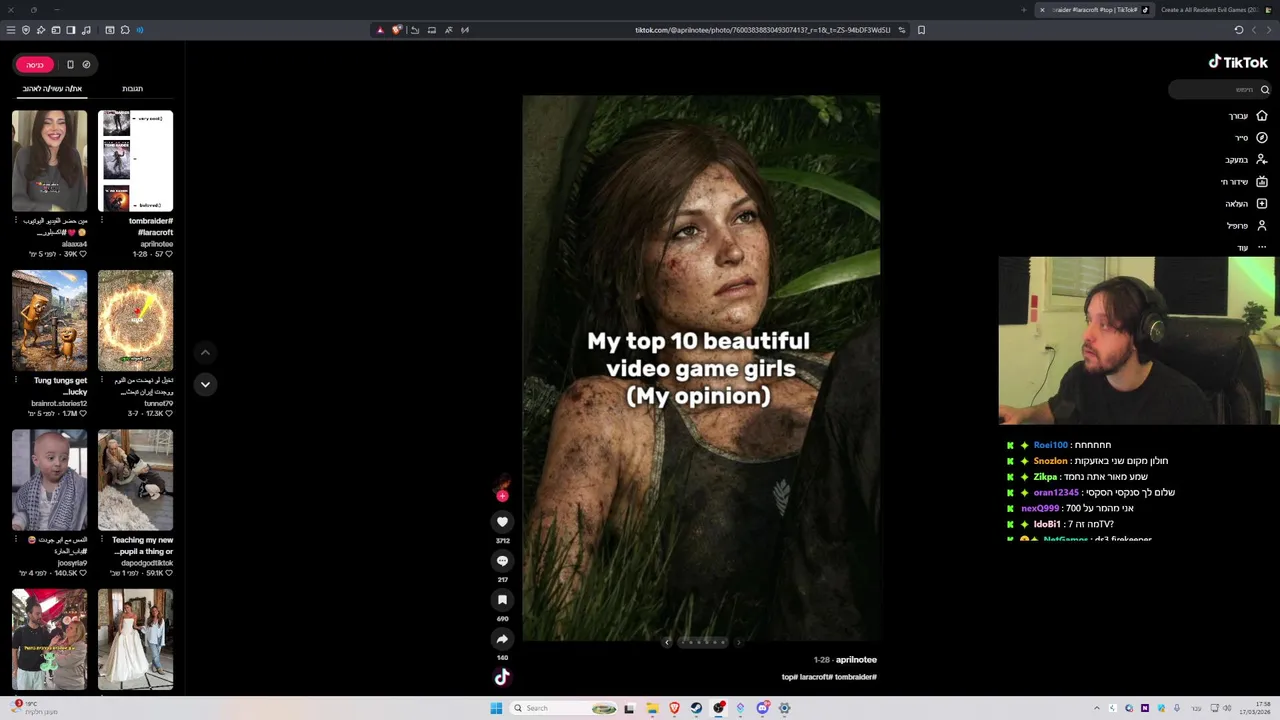Select the TikTok laracroft browser tab

tap(1095, 10)
